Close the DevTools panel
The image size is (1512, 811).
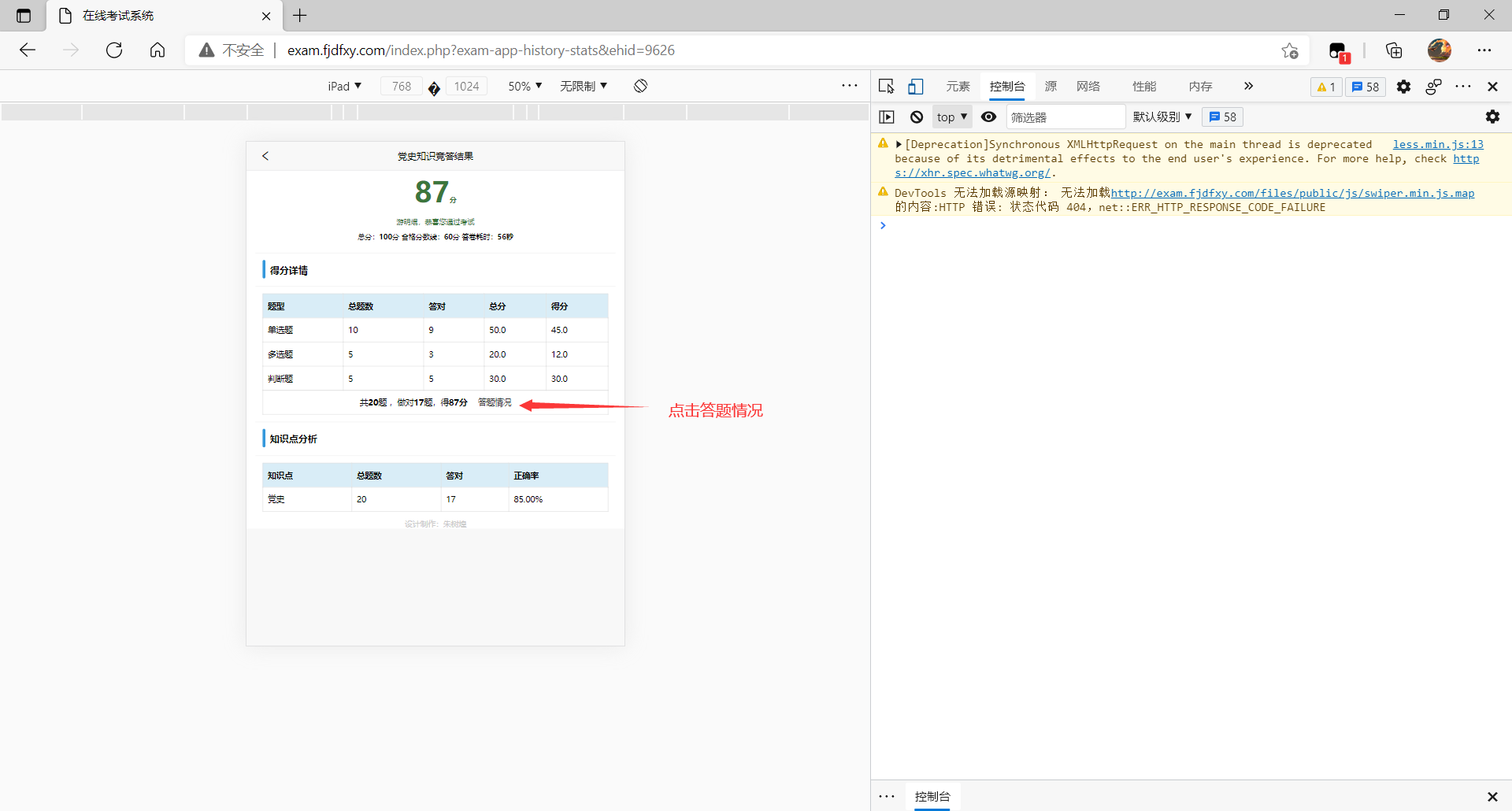(1492, 87)
